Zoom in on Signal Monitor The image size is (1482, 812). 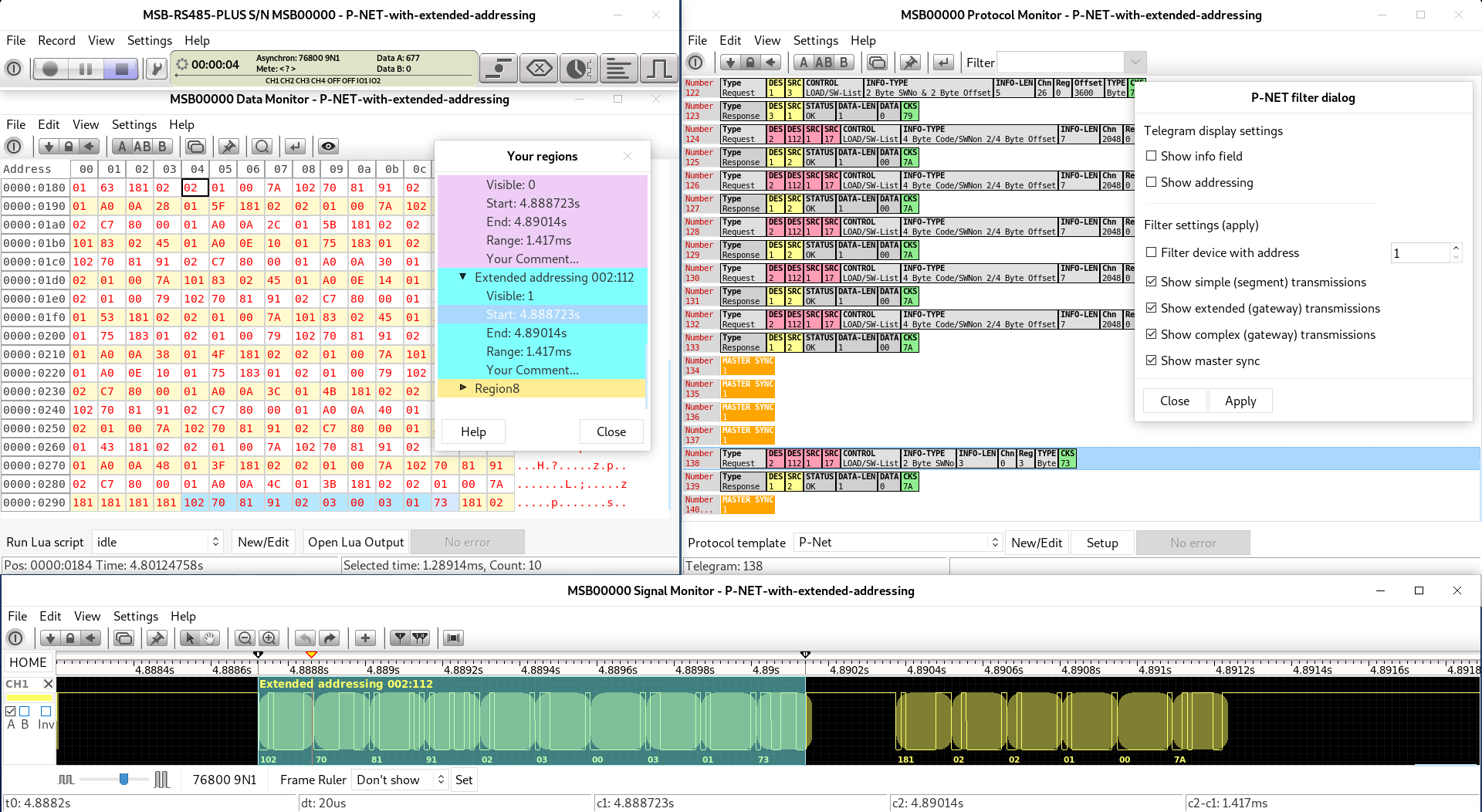point(269,638)
